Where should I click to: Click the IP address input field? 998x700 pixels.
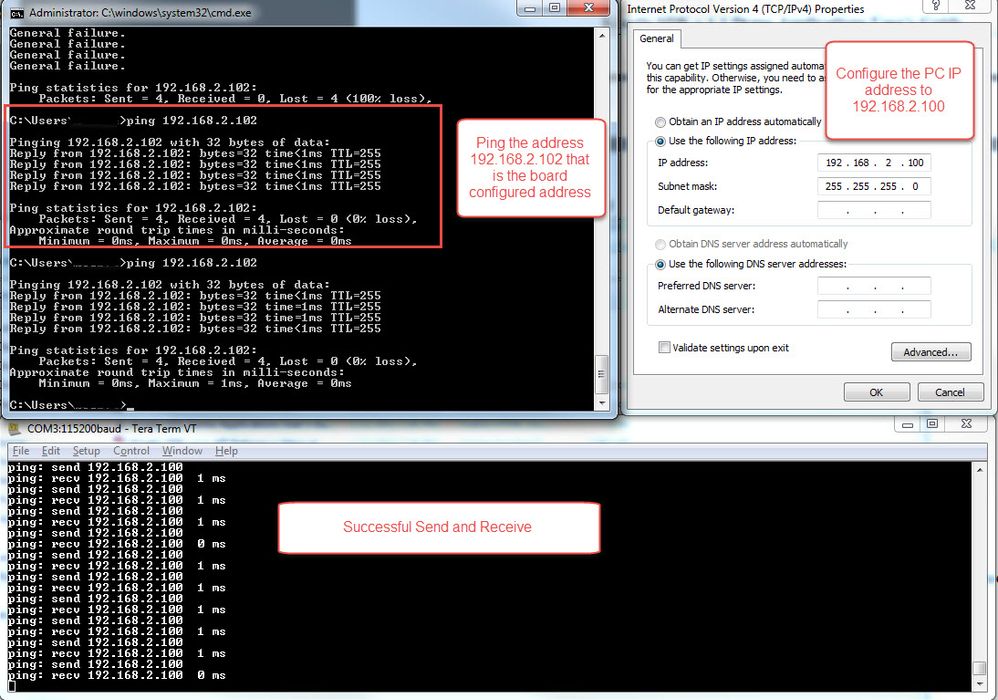click(874, 163)
